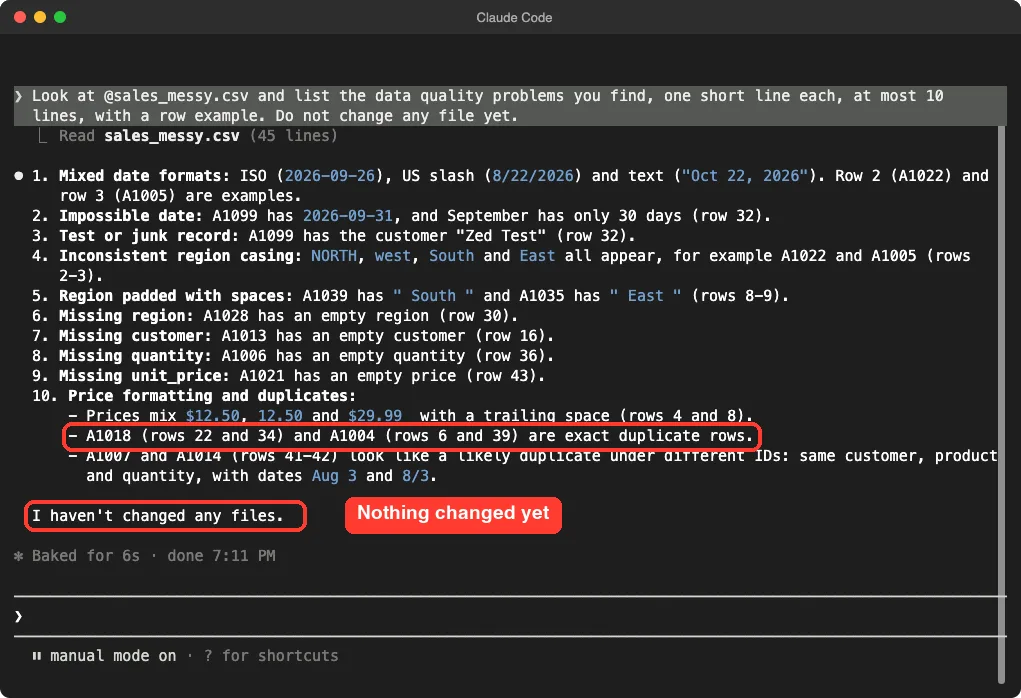Image resolution: width=1021 pixels, height=698 pixels.
Task: Click the "Missing quantity" heading
Action: pos(135,356)
